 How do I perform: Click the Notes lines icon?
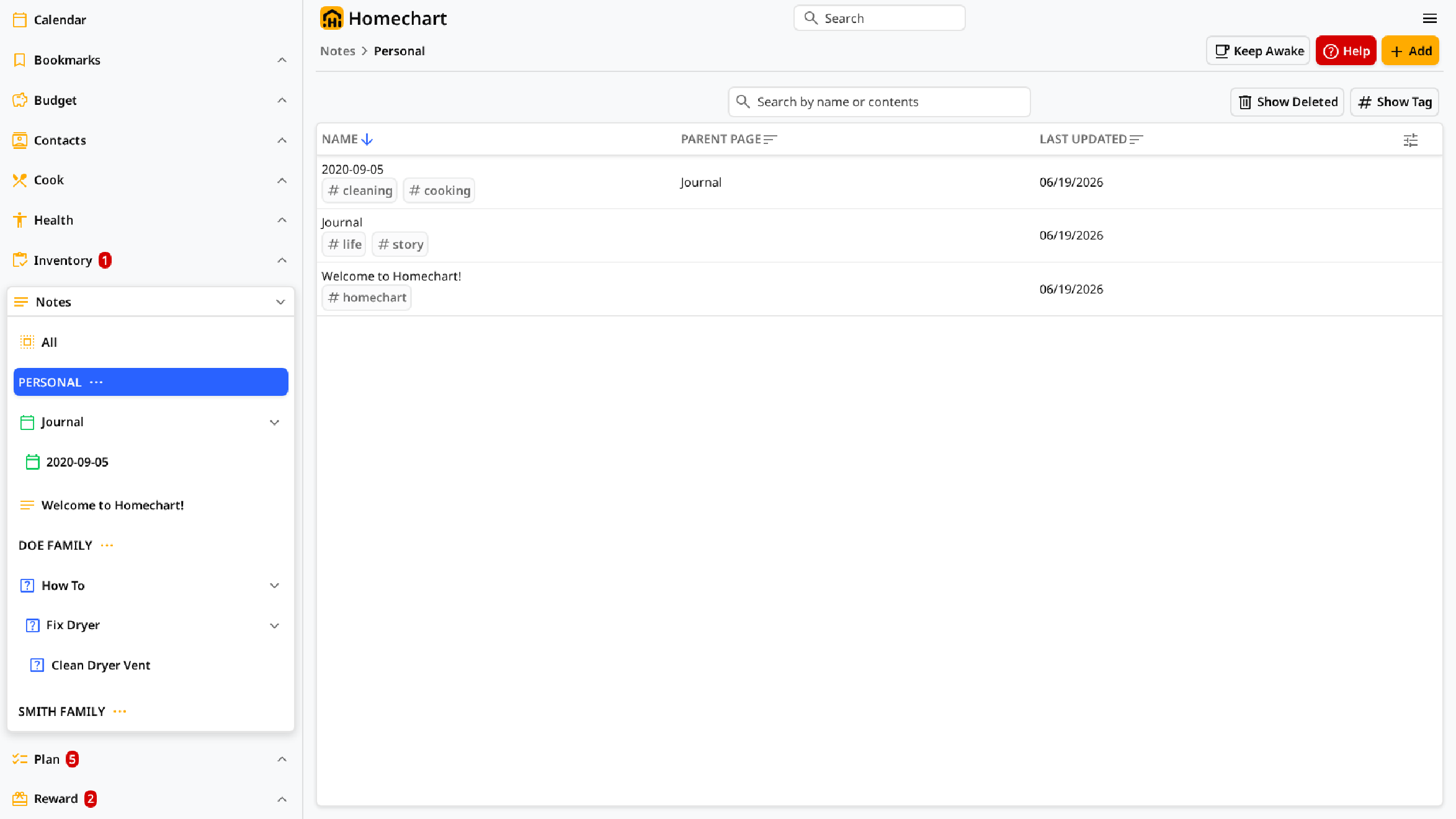coord(21,302)
